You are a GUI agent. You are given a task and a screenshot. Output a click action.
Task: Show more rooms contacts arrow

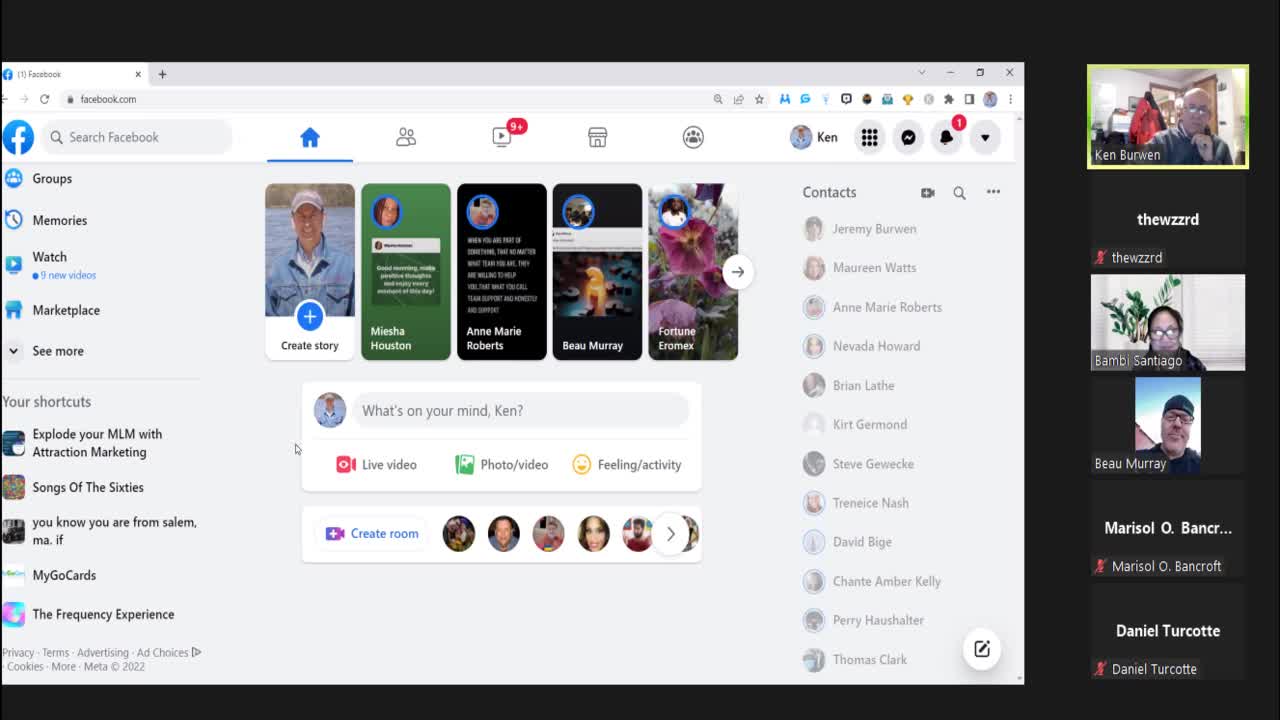coord(671,534)
